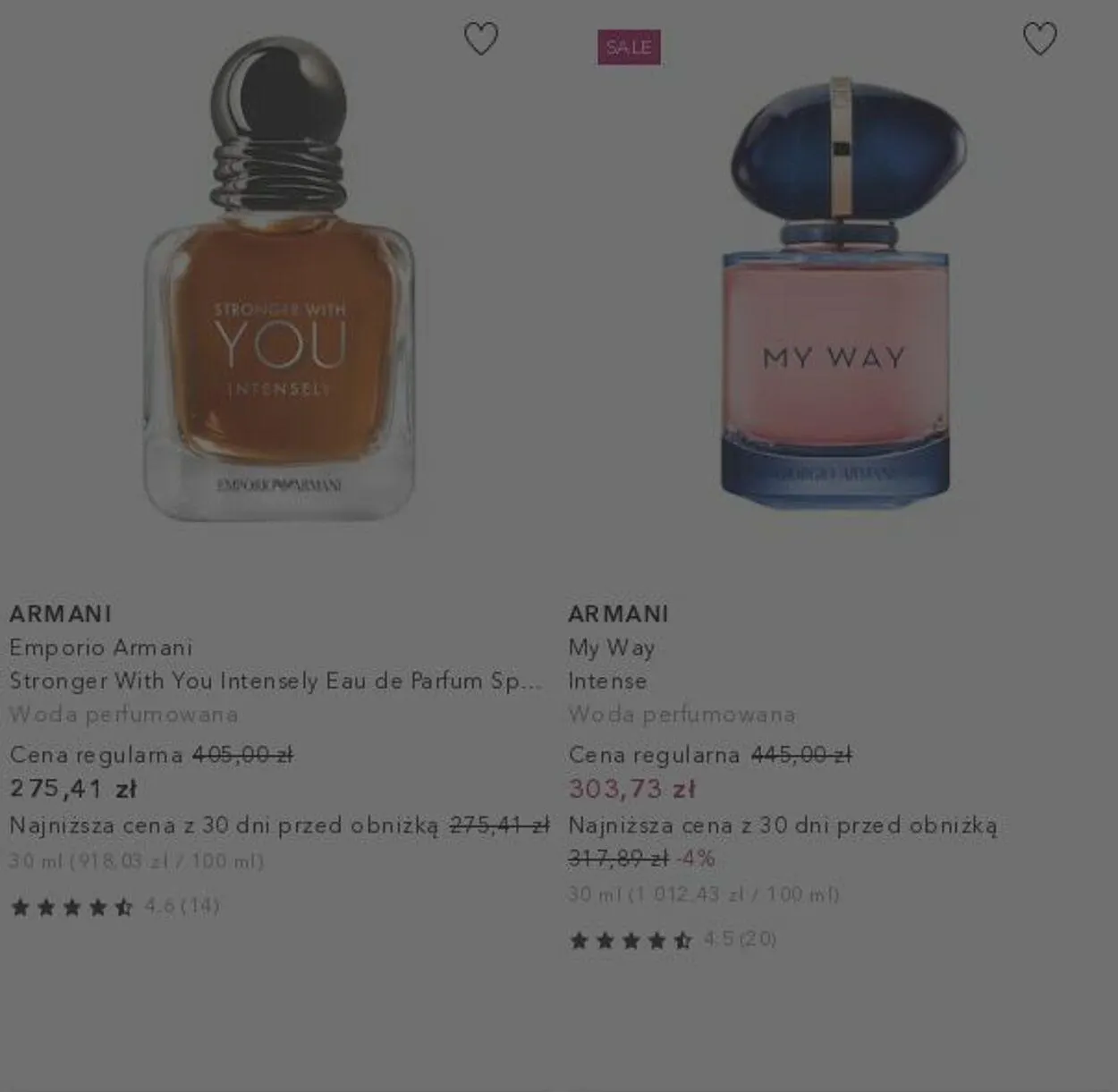Click the SALE badge on My Way

629,47
